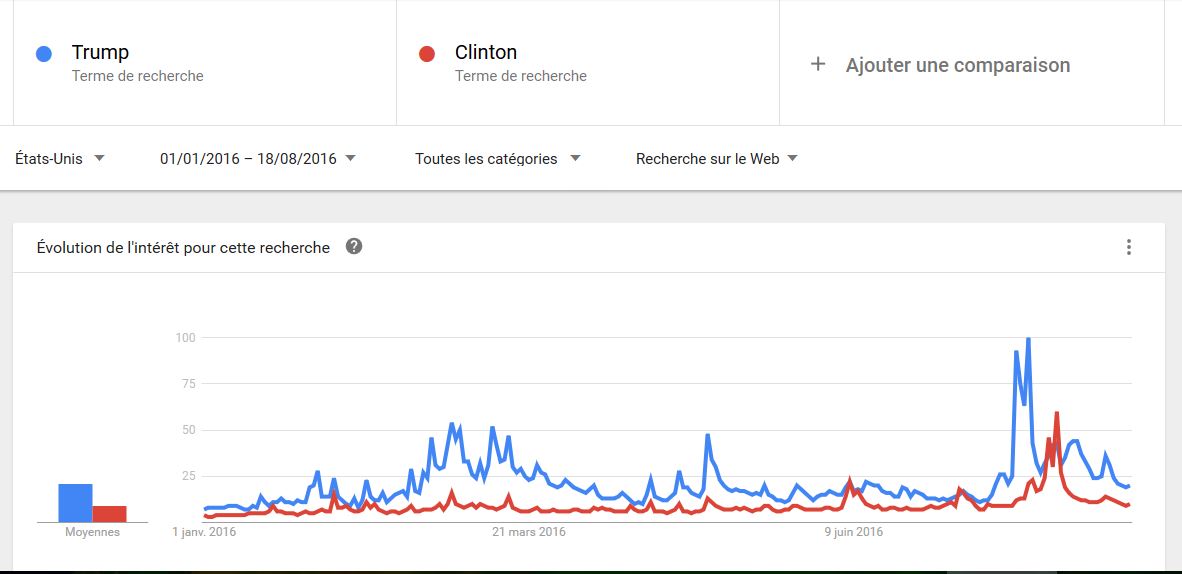This screenshot has height=574, width=1182.
Task: Click the Évolution de l'intérêt chart title
Action: coord(183,247)
